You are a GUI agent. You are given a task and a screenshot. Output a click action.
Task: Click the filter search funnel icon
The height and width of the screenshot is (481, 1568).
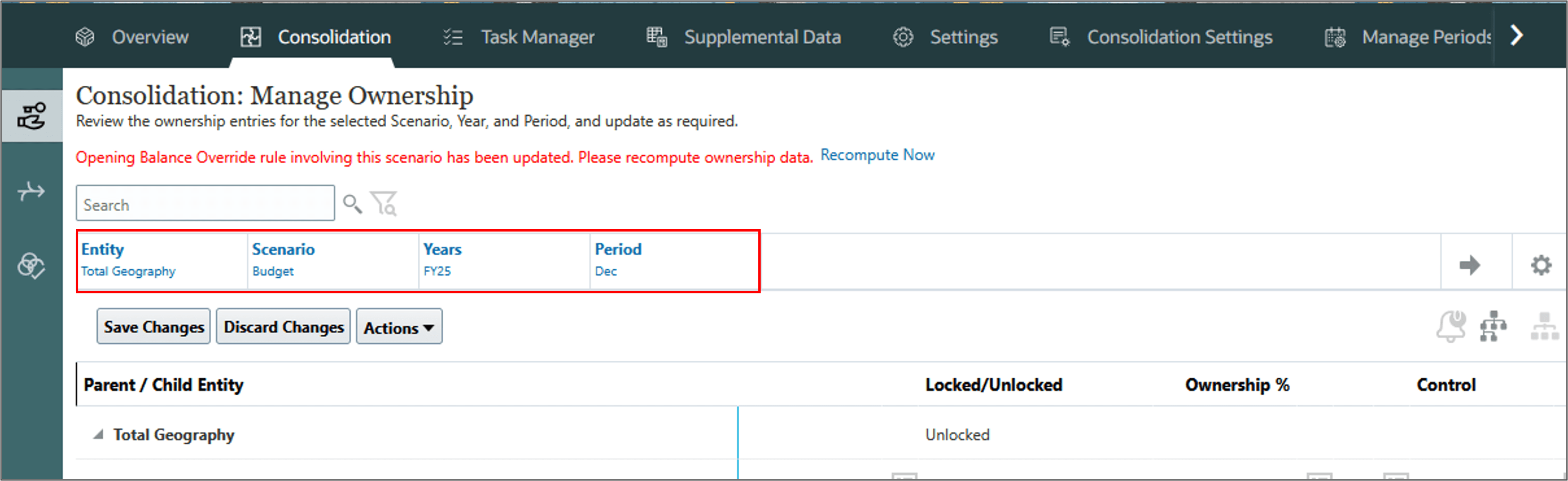tap(384, 204)
